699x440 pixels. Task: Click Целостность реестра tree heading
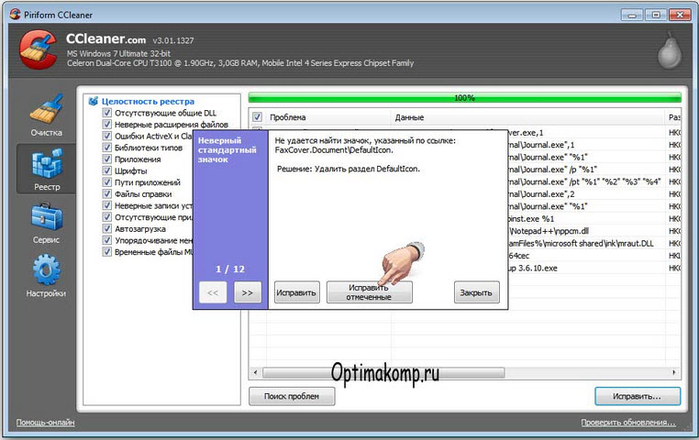pyautogui.click(x=148, y=102)
